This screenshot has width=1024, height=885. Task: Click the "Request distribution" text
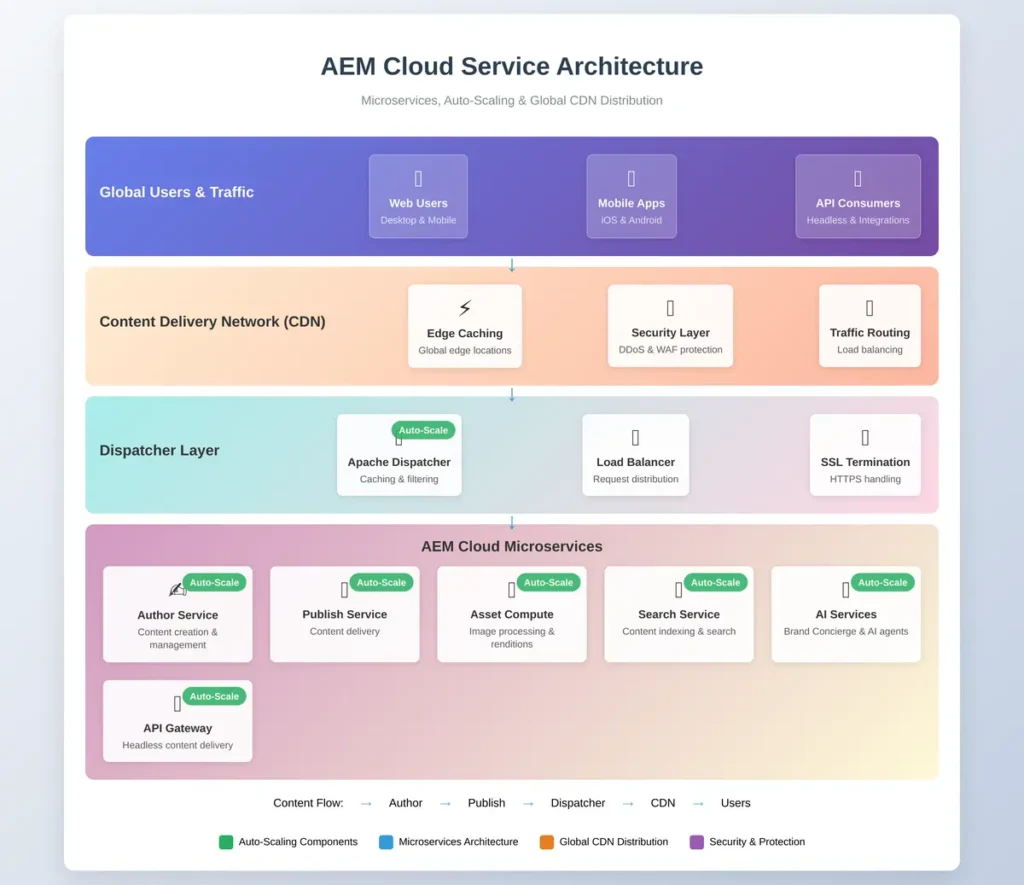[x=635, y=479]
